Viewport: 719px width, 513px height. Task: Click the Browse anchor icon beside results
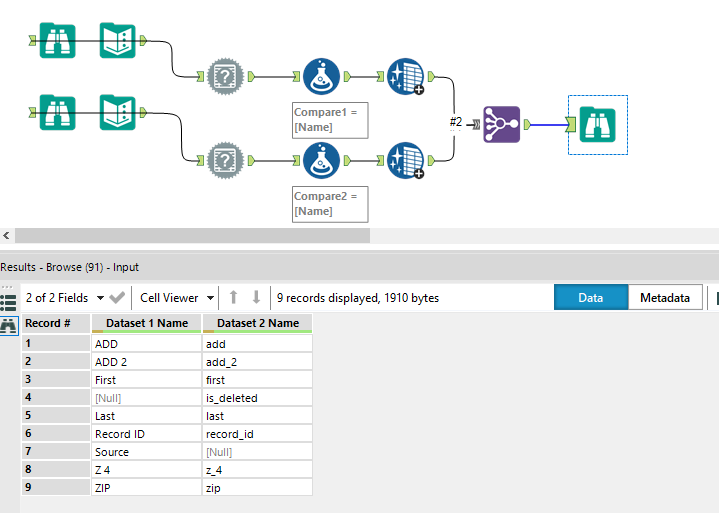point(8,325)
